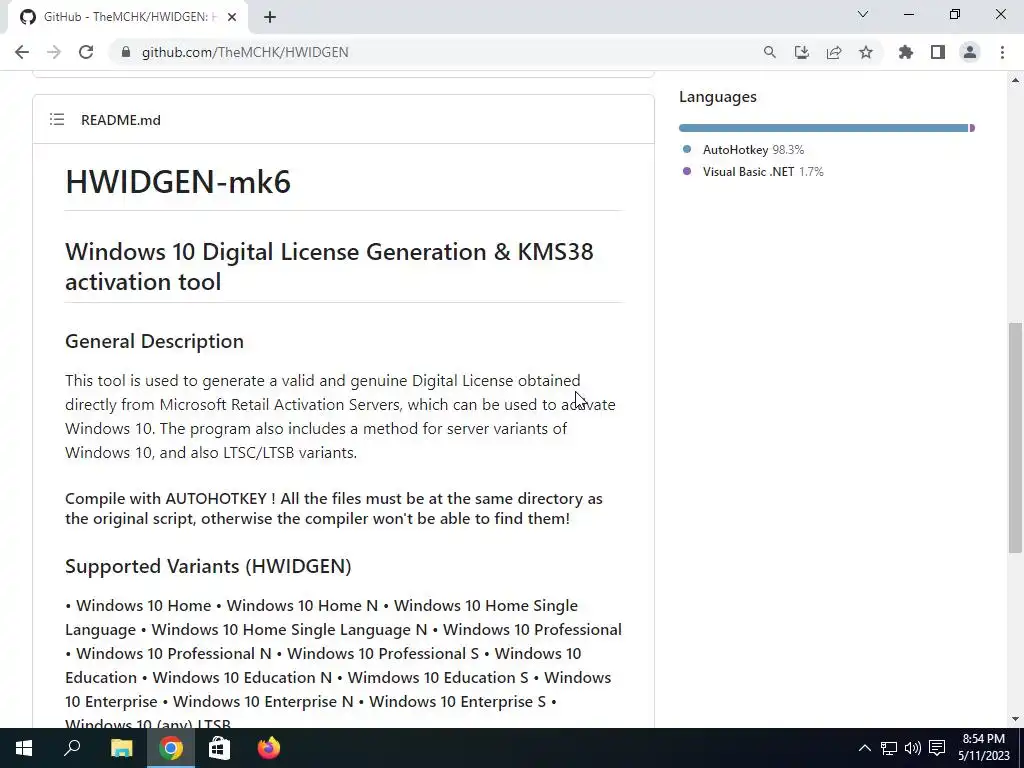Click the HWIDGEN-mk6 heading
Viewport: 1024px width, 768px height.
178,182
